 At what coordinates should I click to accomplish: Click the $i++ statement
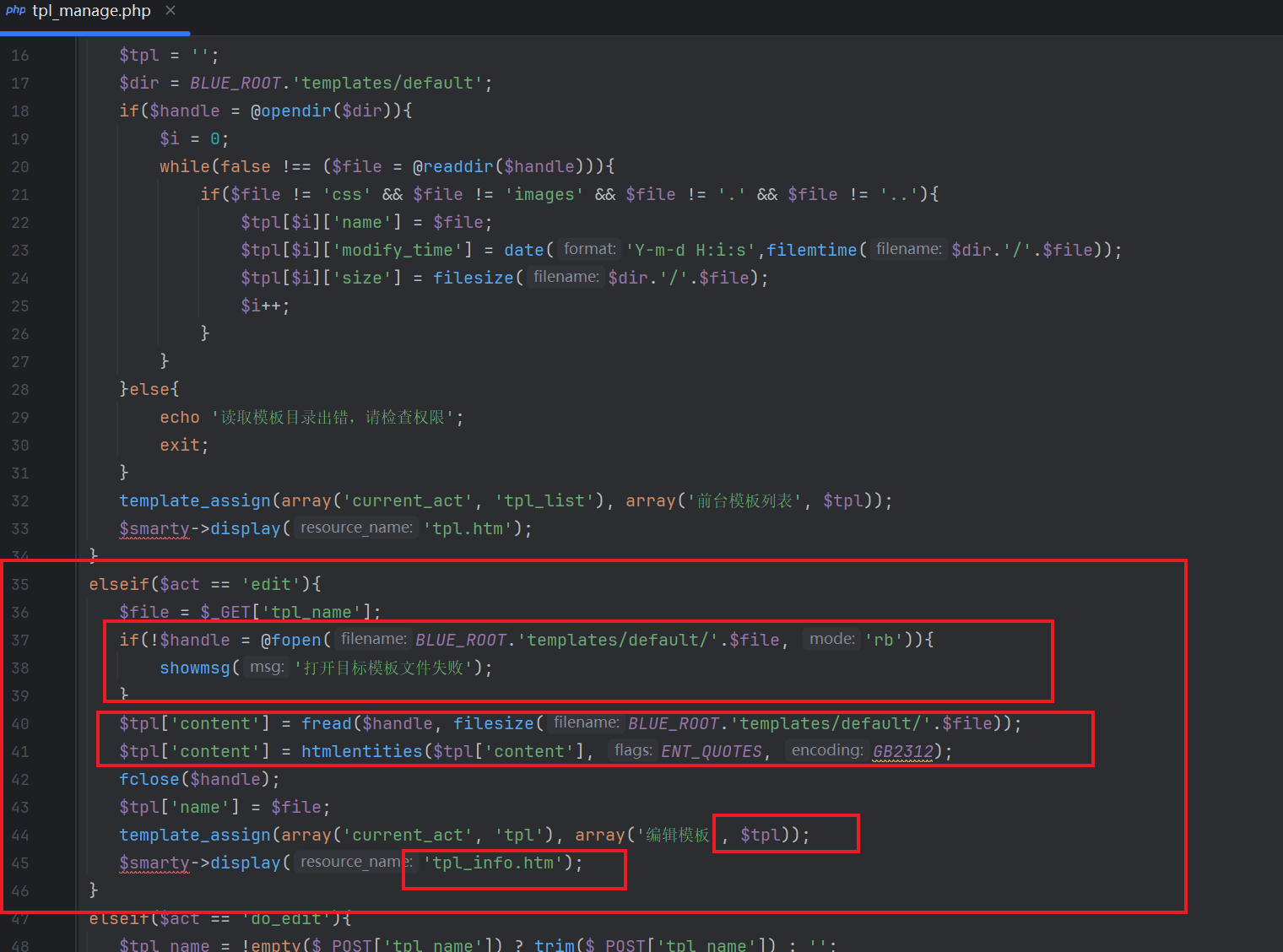point(265,306)
